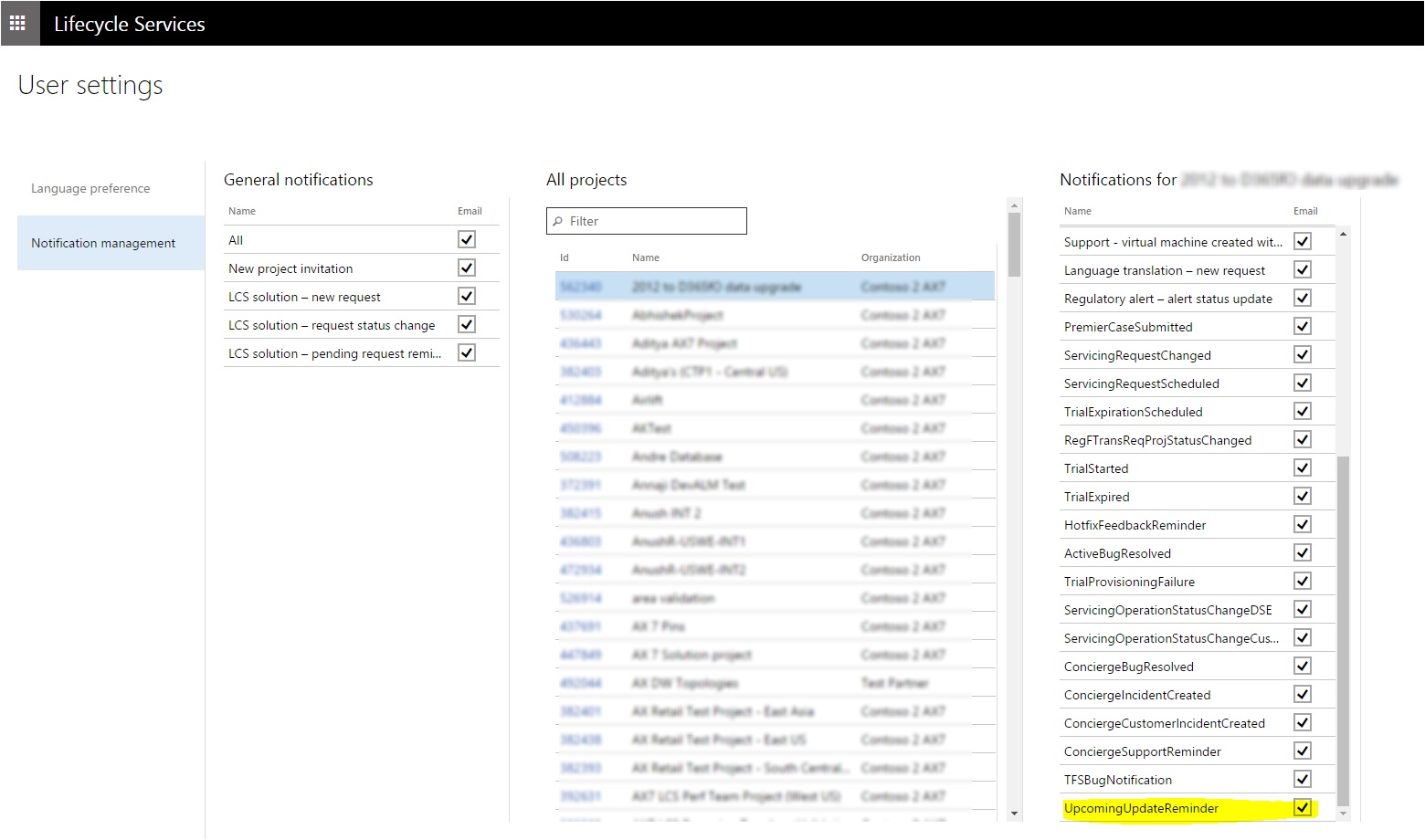1425x840 pixels.
Task: Toggle New project invitation email checkbox
Action: (x=467, y=268)
